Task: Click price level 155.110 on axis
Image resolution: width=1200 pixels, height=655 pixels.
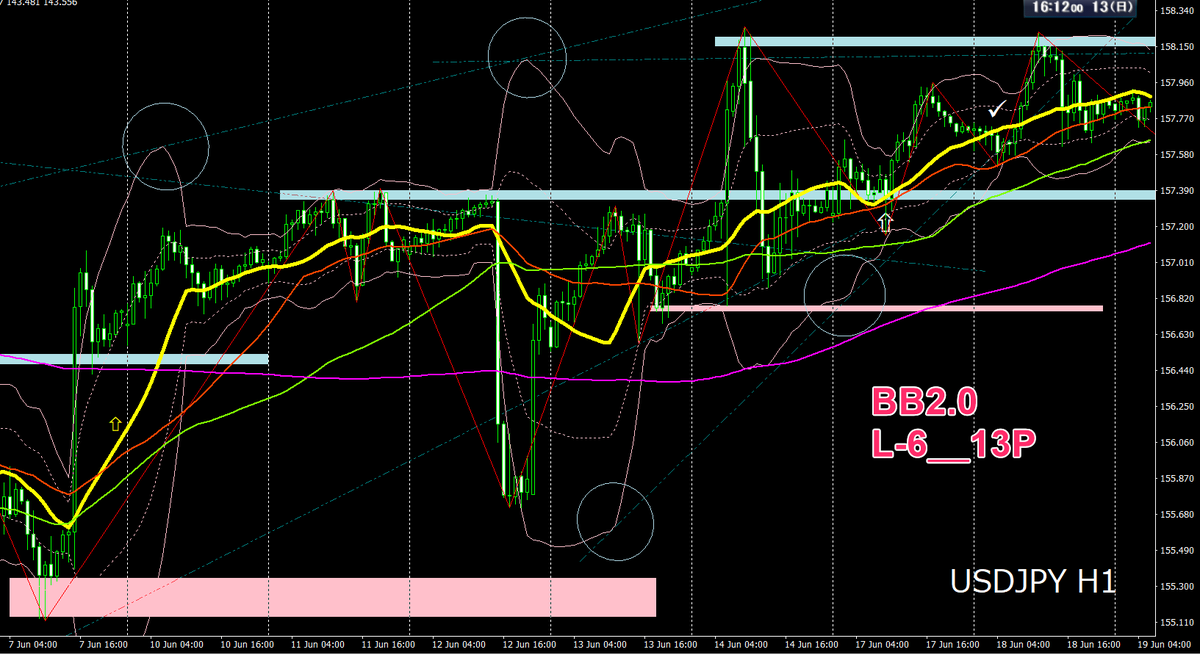Action: pyautogui.click(x=1178, y=623)
